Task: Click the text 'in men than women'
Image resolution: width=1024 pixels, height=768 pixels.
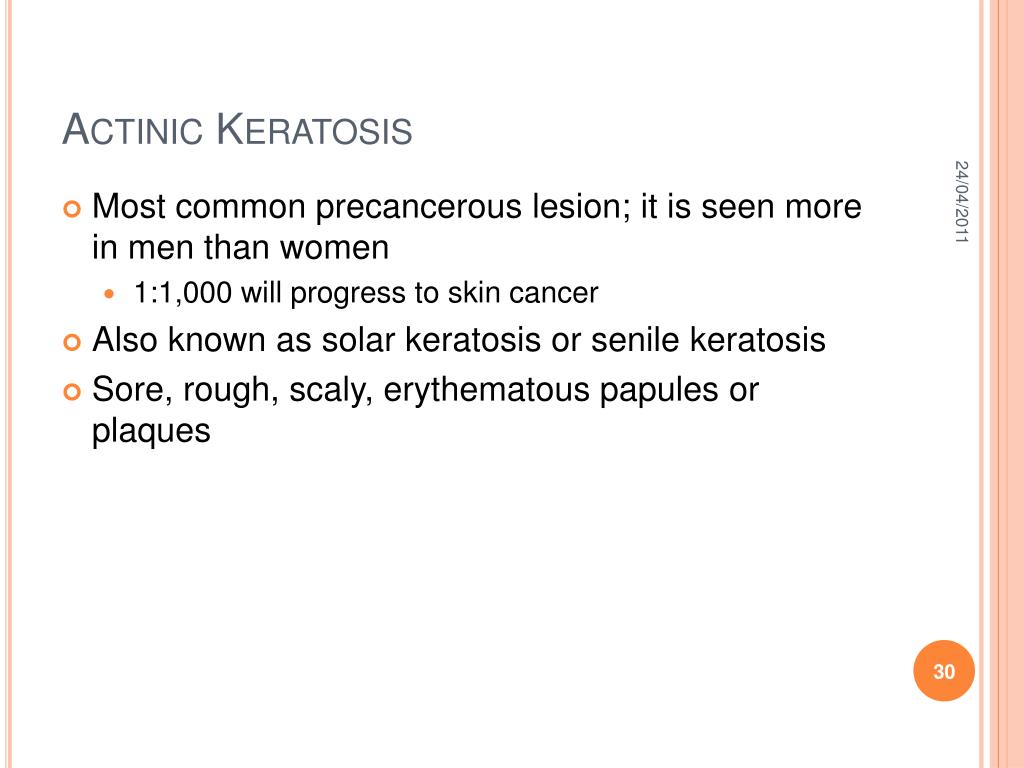Action: [x=240, y=248]
